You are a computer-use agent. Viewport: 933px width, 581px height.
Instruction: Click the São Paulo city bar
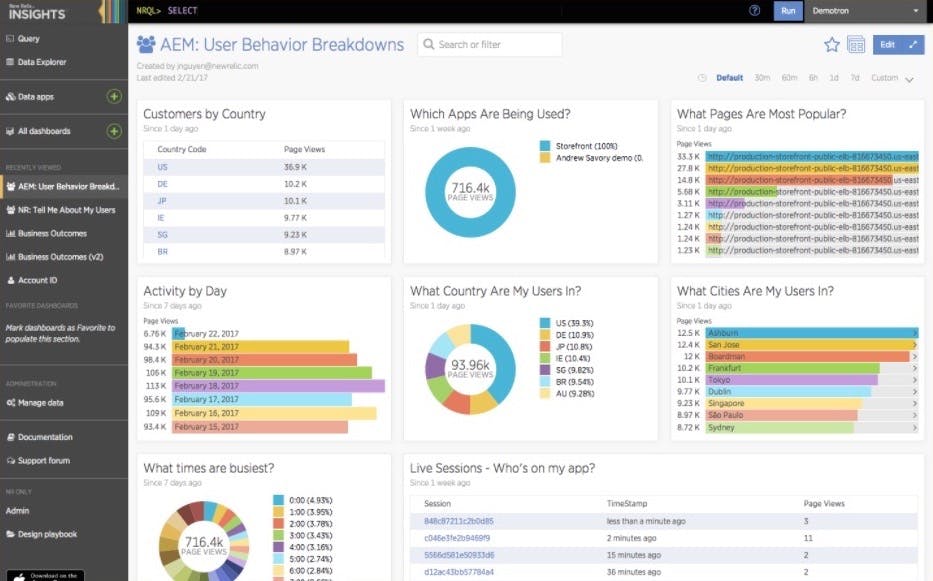(x=782, y=416)
